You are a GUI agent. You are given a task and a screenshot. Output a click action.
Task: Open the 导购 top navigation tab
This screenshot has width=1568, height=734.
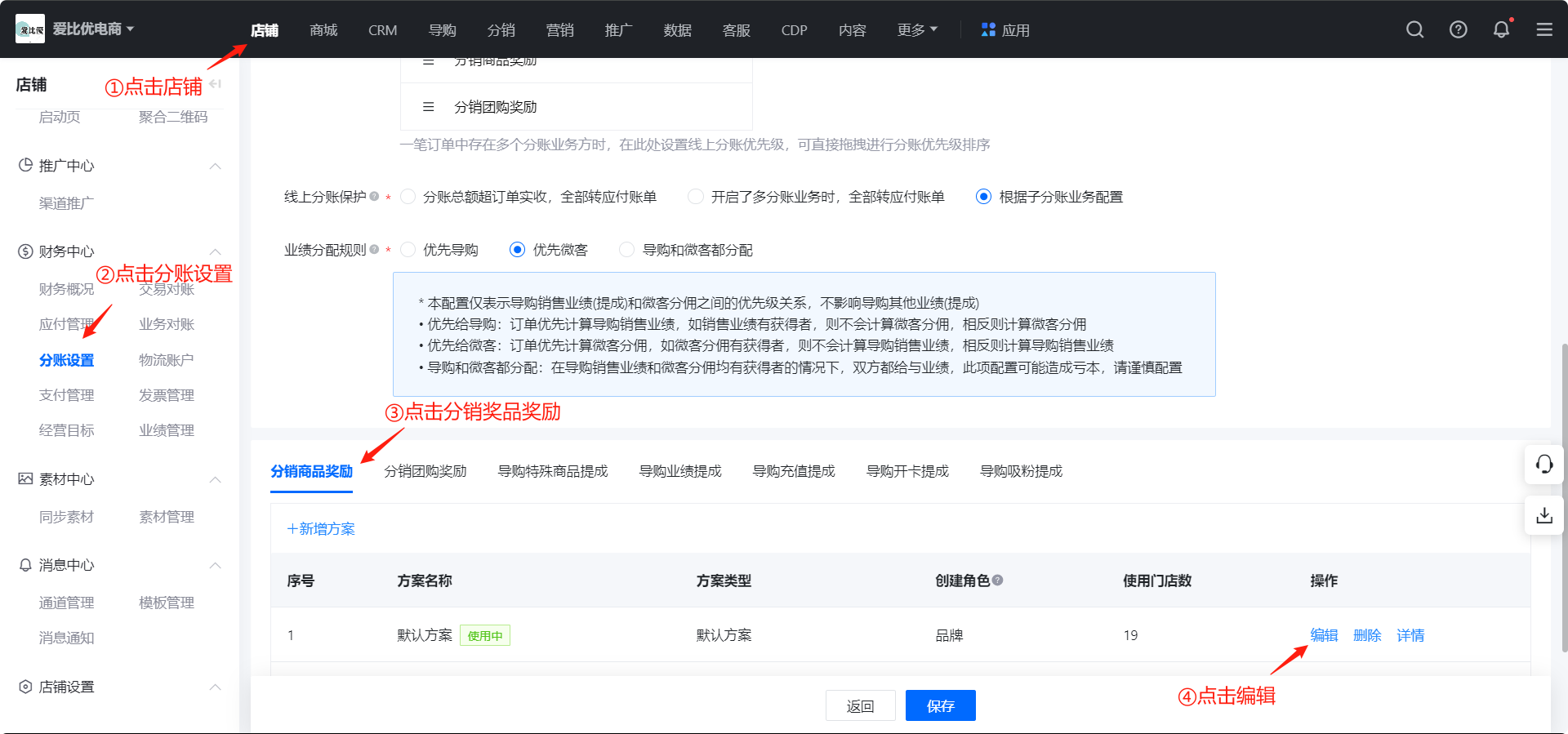point(443,30)
